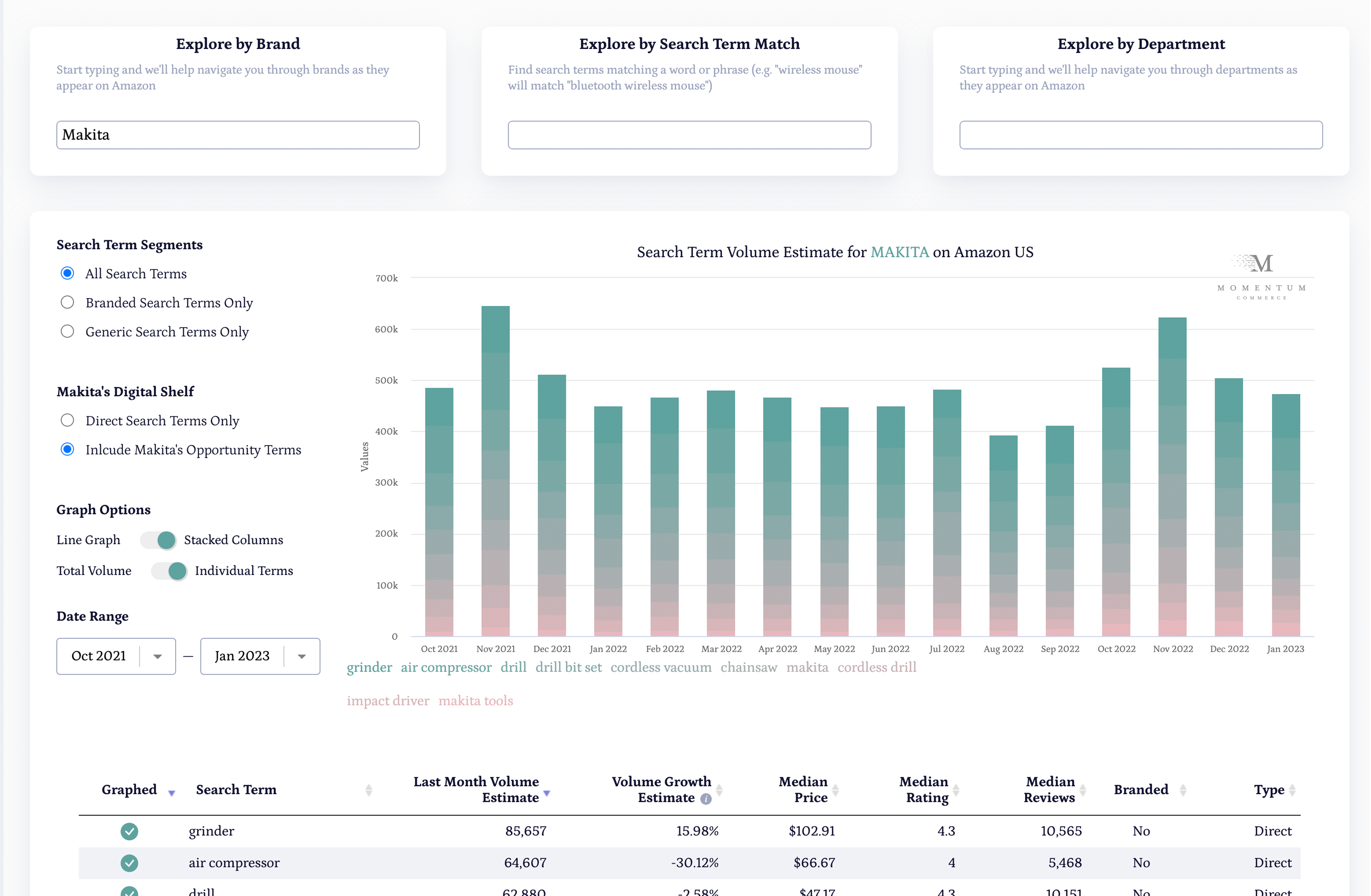Select Branded Search Terms Only radio button
Screen dimensions: 1371x896
[x=67, y=302]
